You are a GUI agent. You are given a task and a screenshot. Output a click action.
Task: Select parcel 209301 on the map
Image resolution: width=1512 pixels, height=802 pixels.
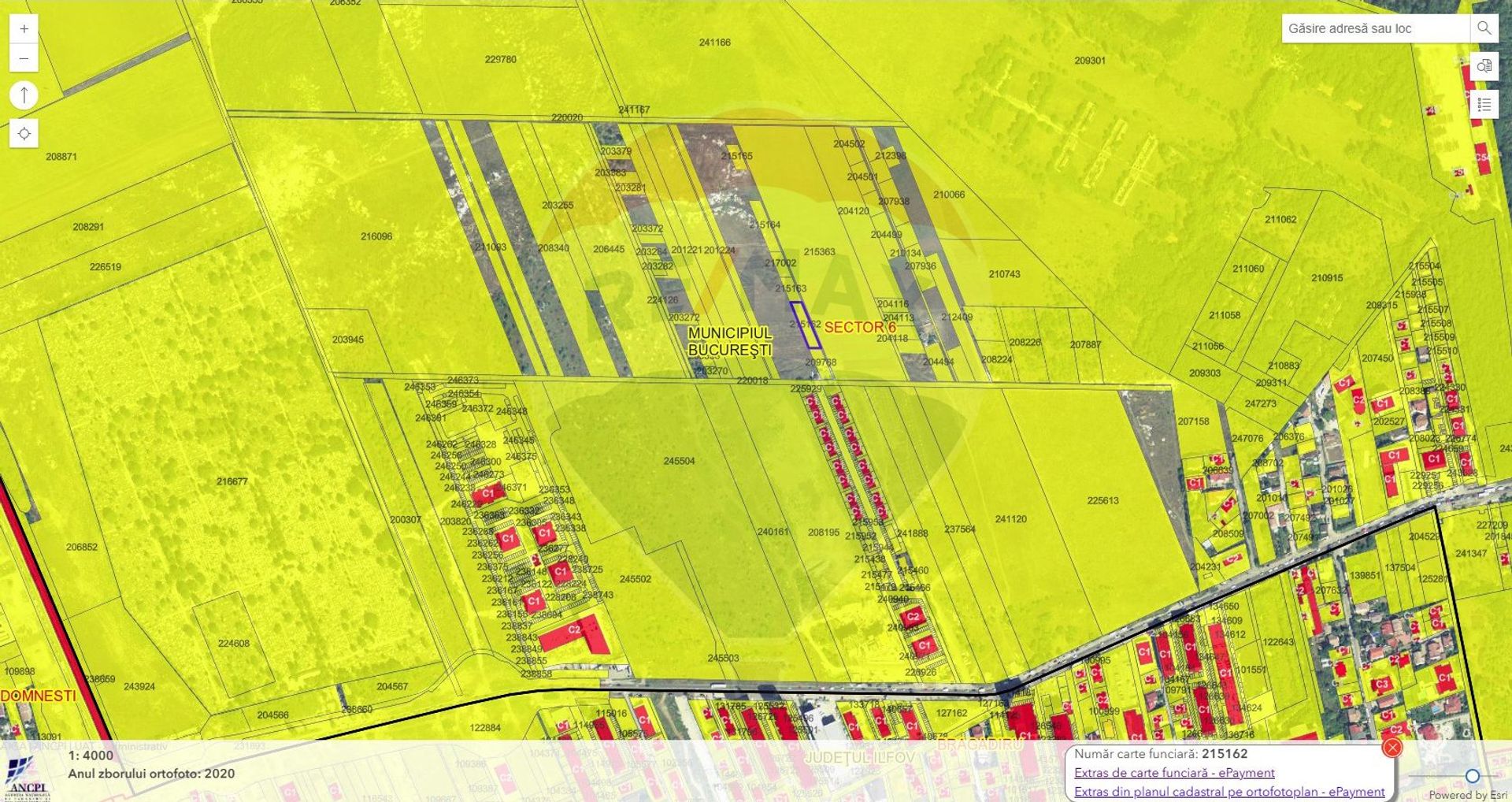[x=1090, y=61]
